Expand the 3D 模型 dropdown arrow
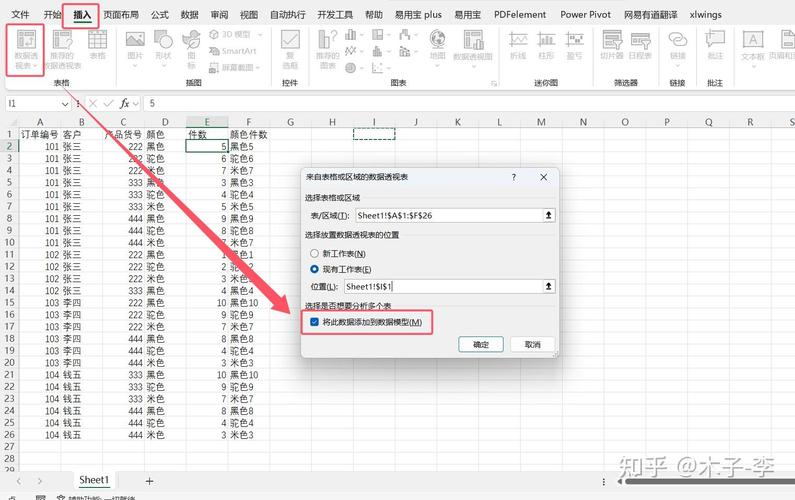Screen dimensions: 795x500 260,34
